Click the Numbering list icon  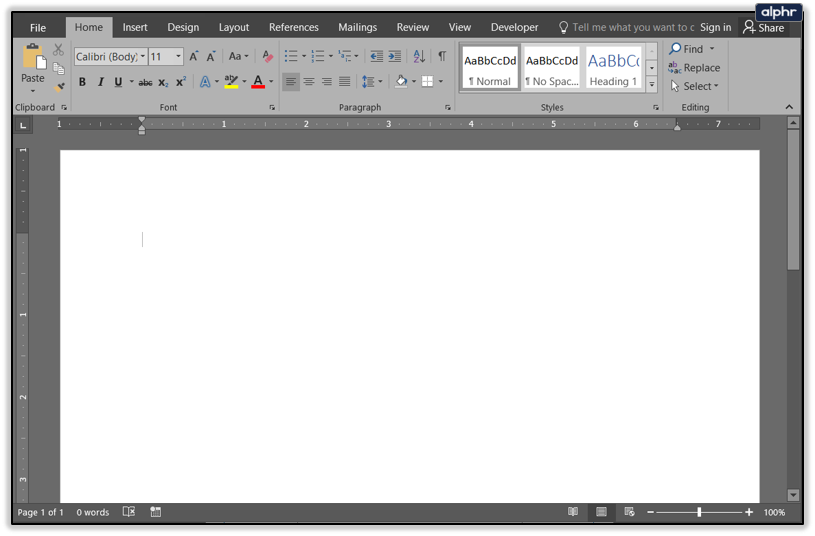pos(318,56)
